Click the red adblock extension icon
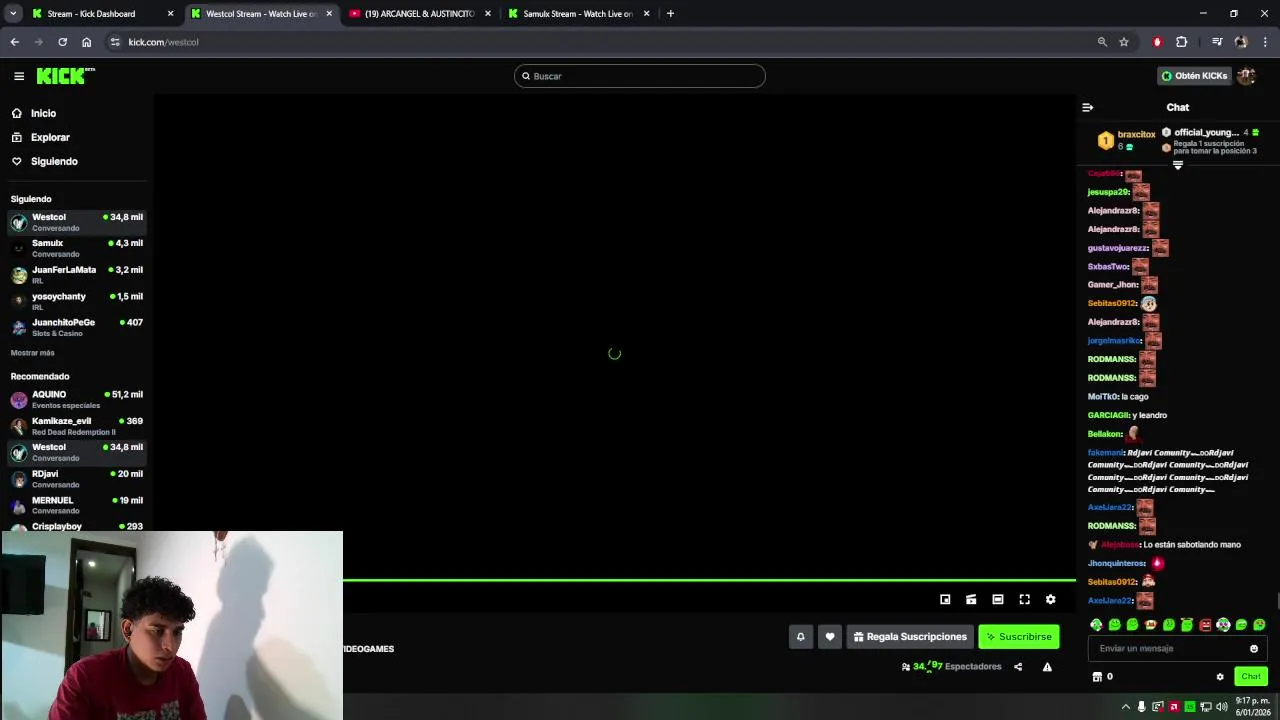Image resolution: width=1280 pixels, height=720 pixels. coord(1157,42)
